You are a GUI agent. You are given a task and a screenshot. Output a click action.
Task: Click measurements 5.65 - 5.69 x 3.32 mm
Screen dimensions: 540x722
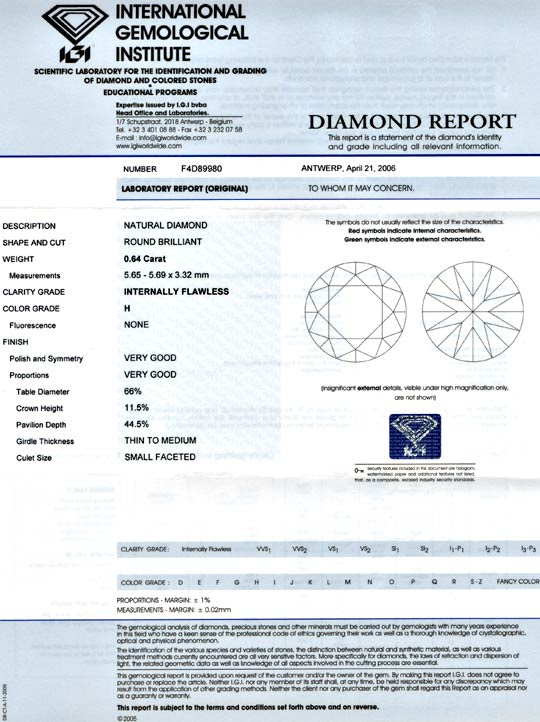(166, 275)
